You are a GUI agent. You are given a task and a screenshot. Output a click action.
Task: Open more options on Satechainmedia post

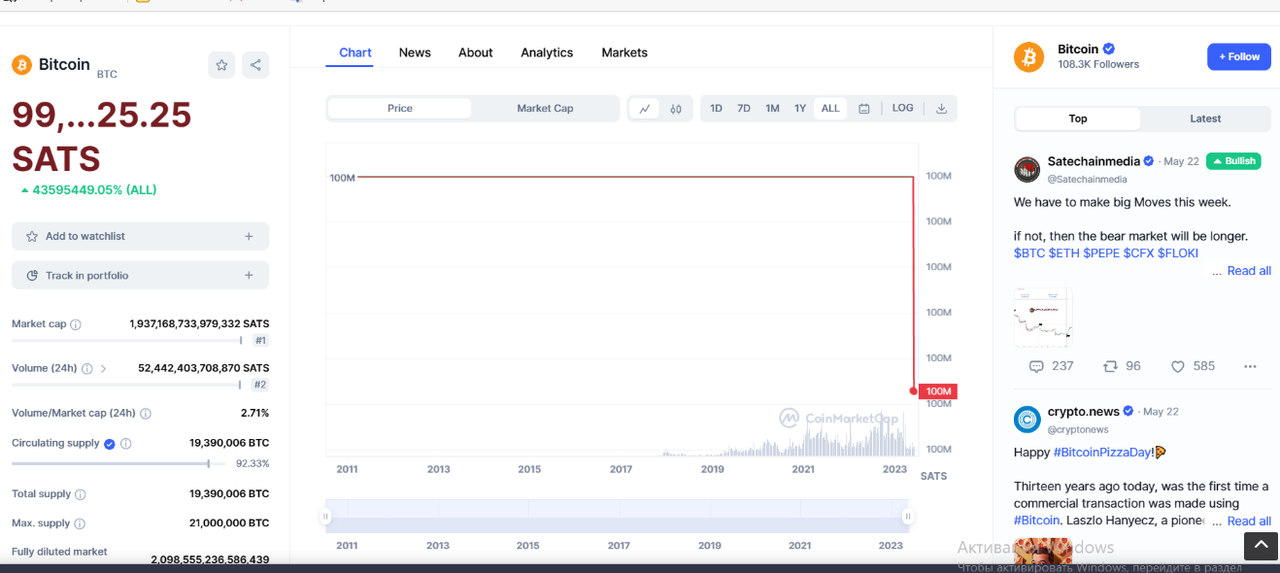point(1250,366)
